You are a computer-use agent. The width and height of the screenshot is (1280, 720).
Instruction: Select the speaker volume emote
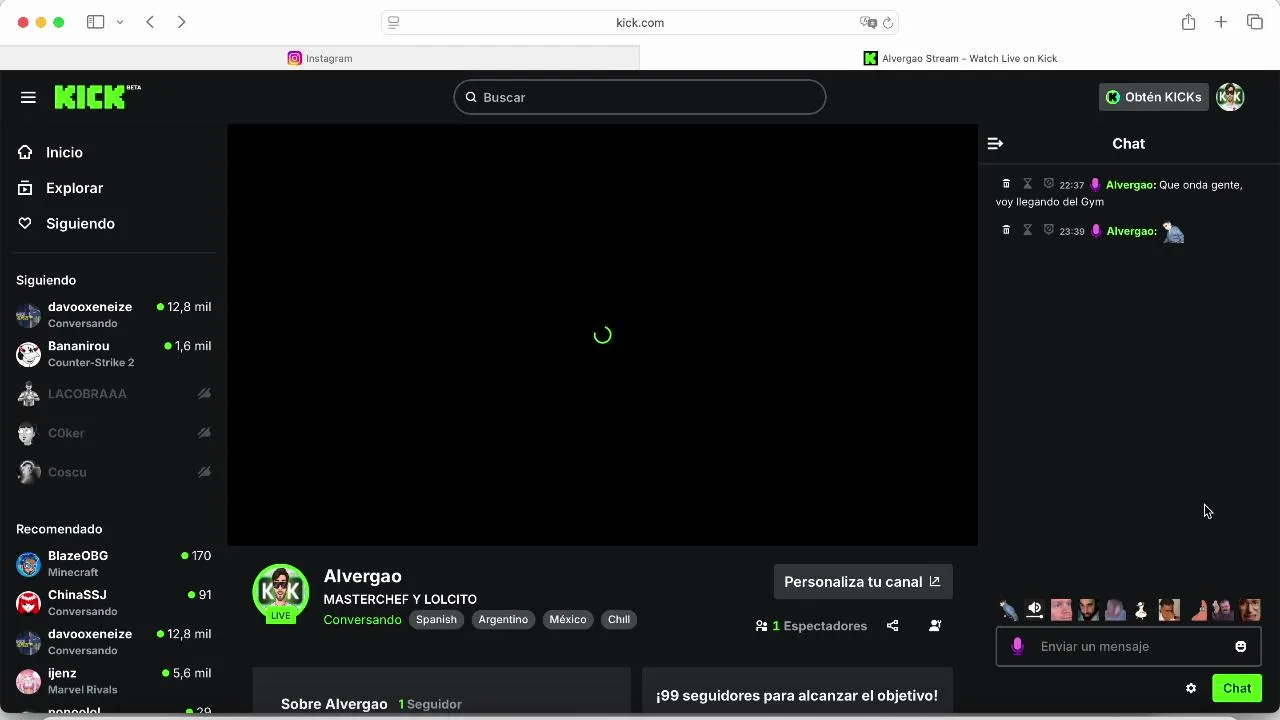tap(1035, 609)
